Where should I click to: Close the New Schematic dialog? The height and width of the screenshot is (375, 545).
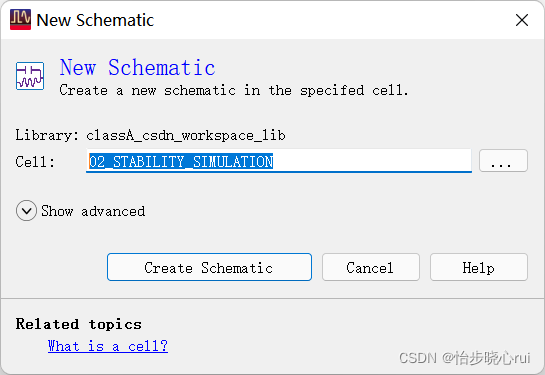point(522,20)
